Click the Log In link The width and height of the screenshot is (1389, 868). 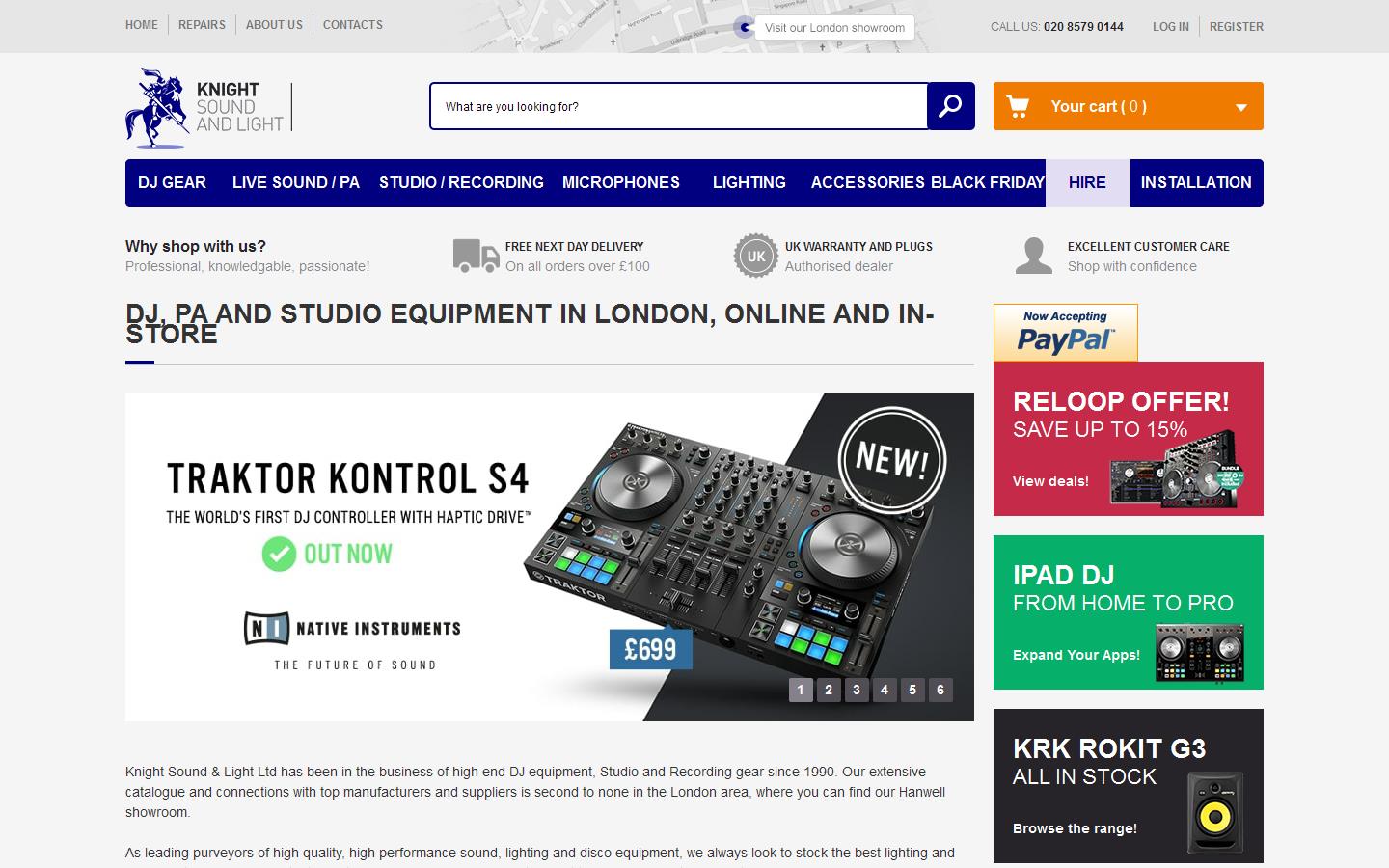(x=1171, y=27)
